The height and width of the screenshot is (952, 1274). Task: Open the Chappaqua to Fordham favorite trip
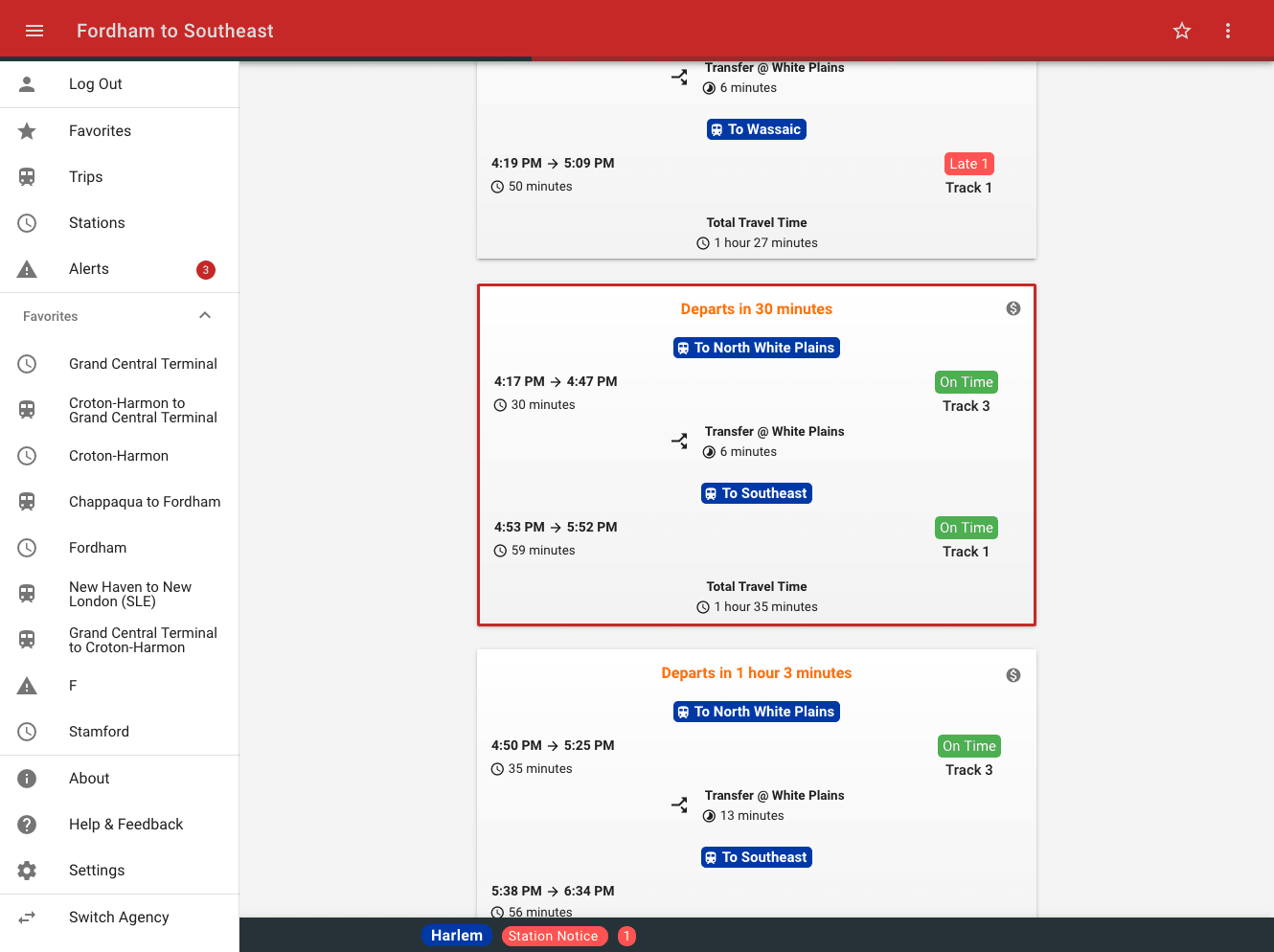pyautogui.click(x=144, y=502)
